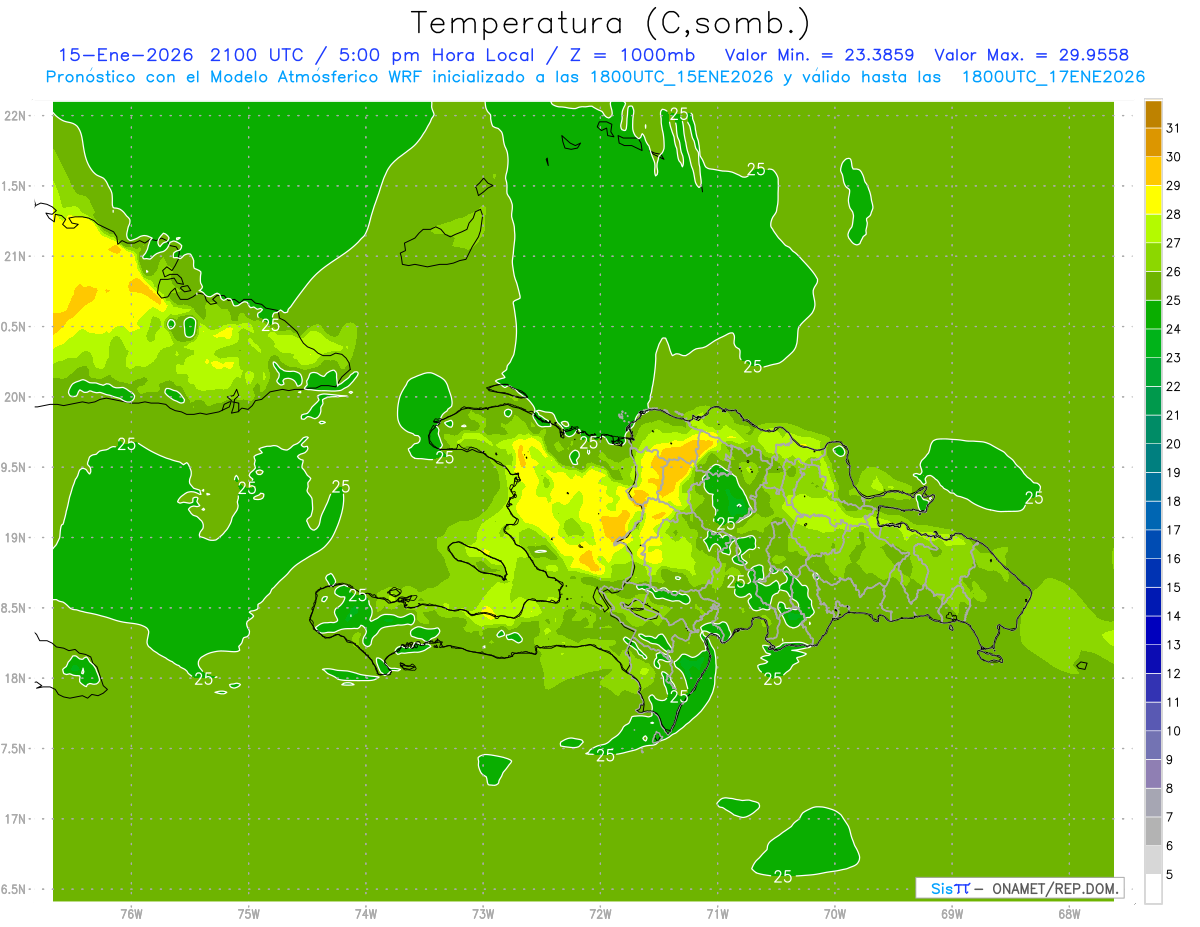Click the '1800UTC_17ENE2026' valid-until text
Screen dimensions: 1200x927
tap(1053, 77)
